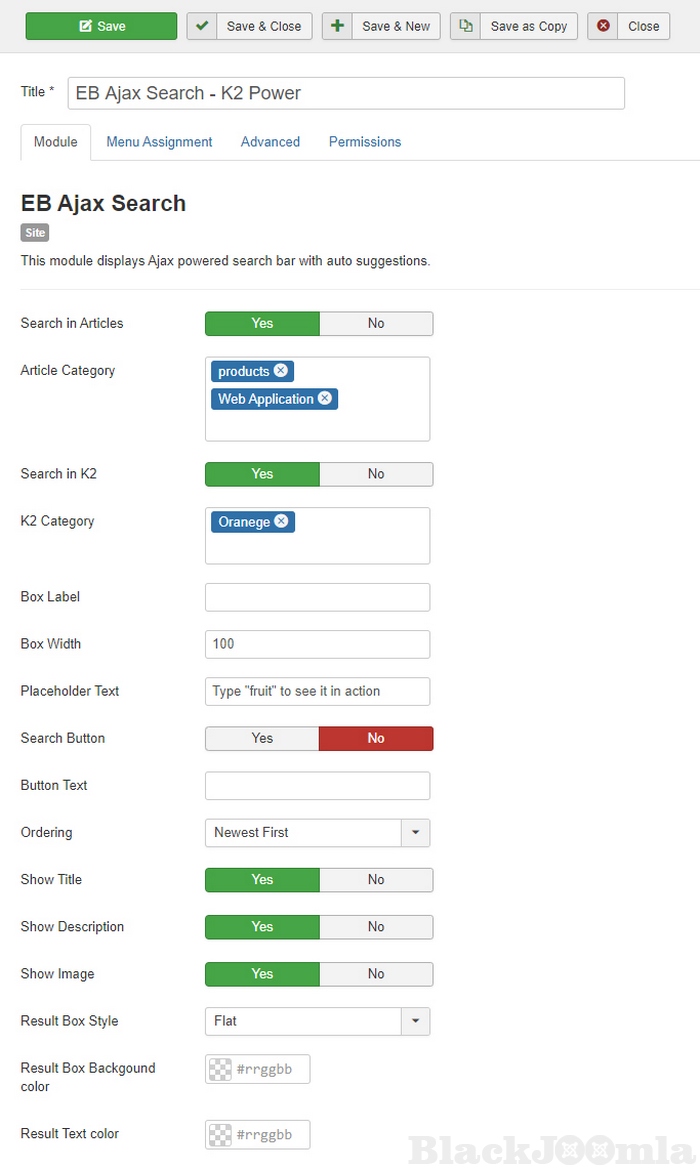Click the green Save button
This screenshot has width=700, height=1170.
click(101, 26)
